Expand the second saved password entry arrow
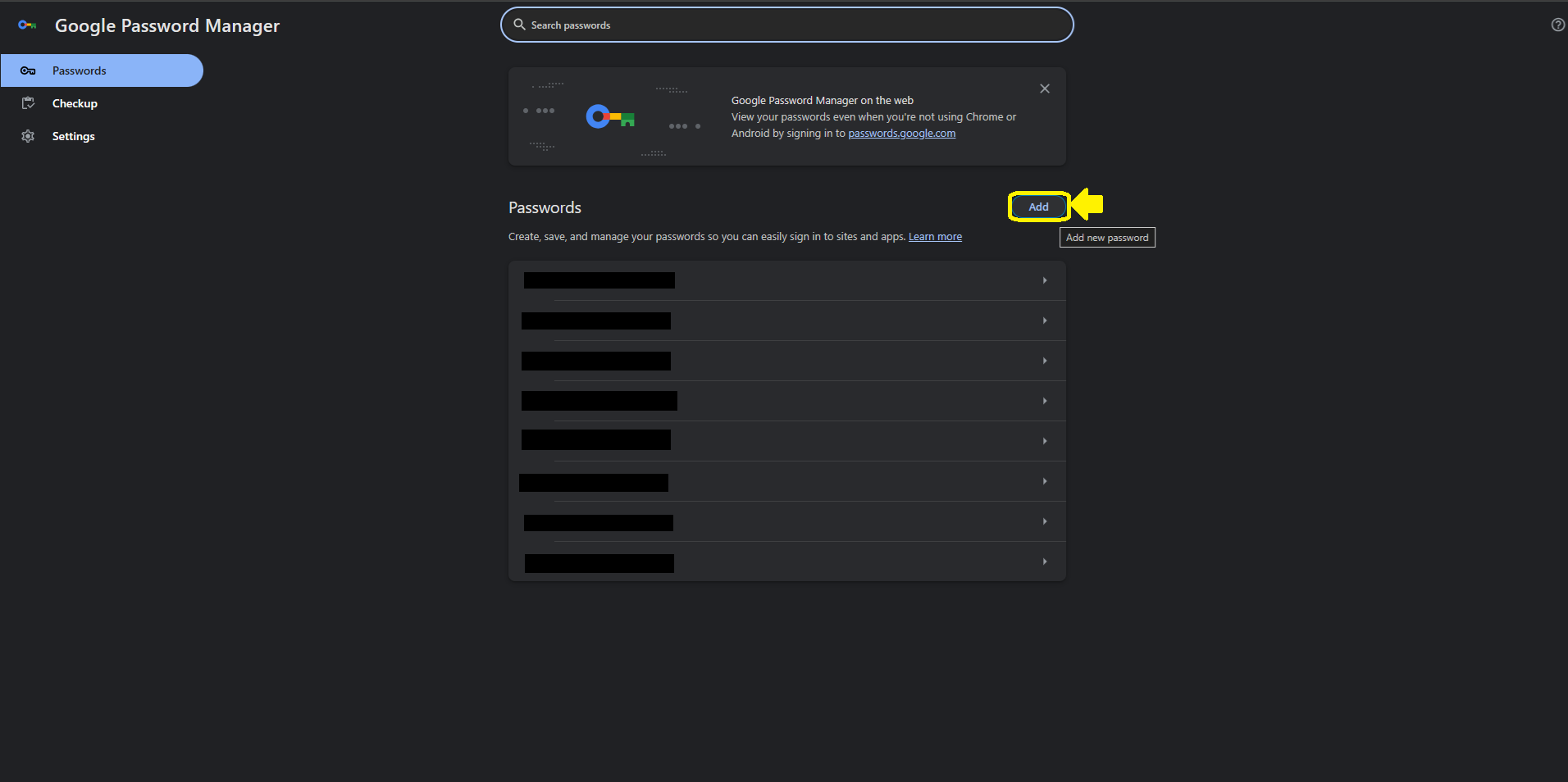The height and width of the screenshot is (782, 1568). coord(1045,321)
